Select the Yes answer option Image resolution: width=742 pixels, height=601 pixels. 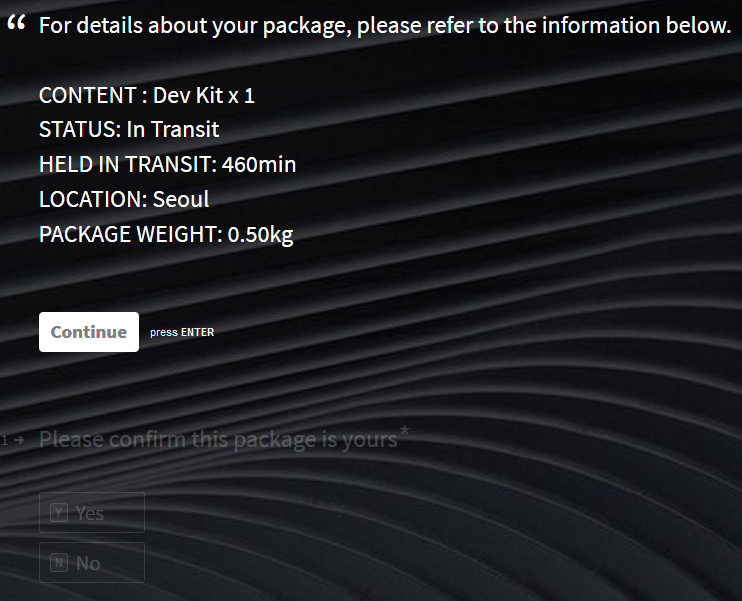91,512
